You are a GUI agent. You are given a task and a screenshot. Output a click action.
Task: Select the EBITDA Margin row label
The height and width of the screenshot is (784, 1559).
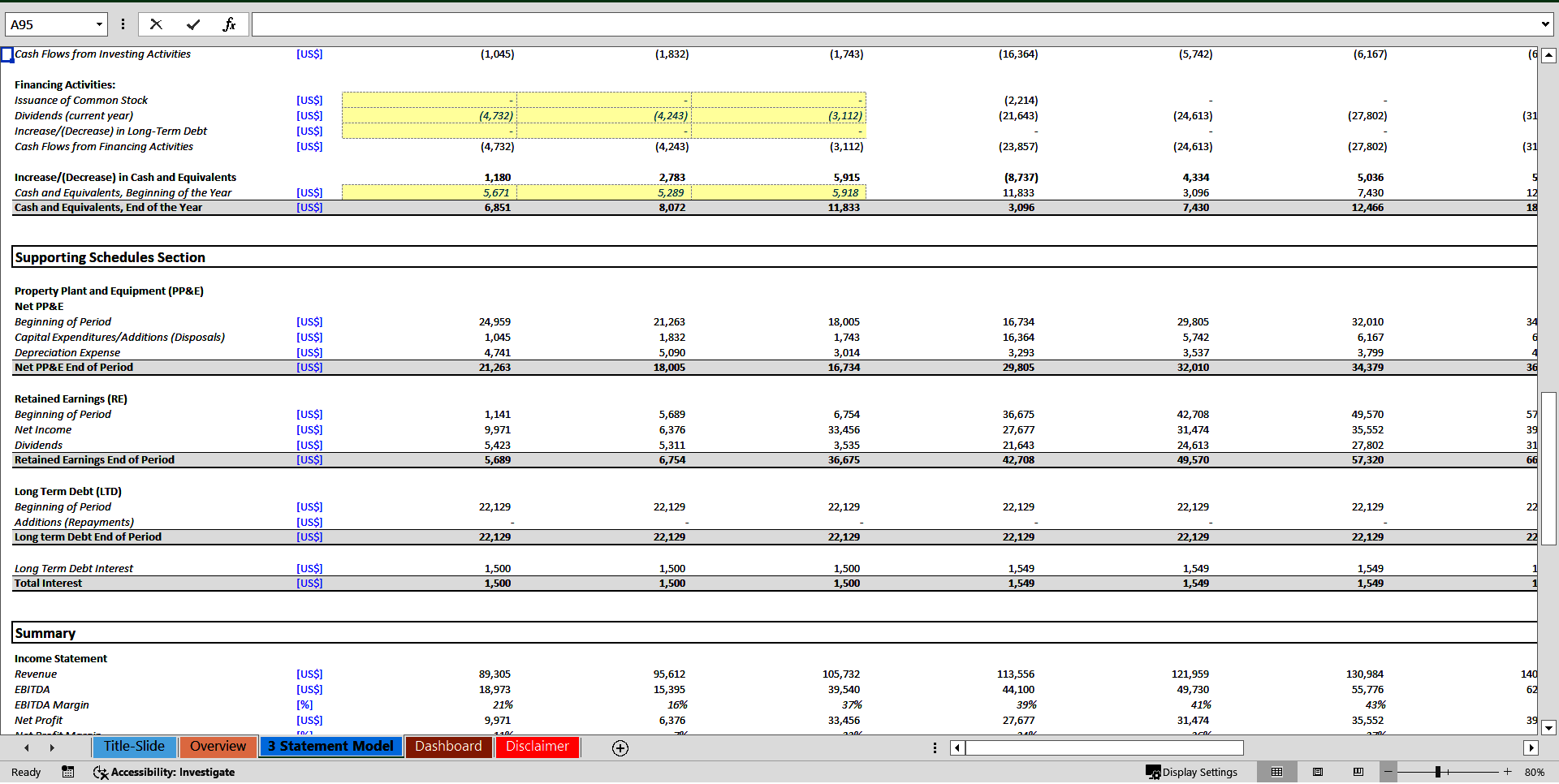[52, 704]
